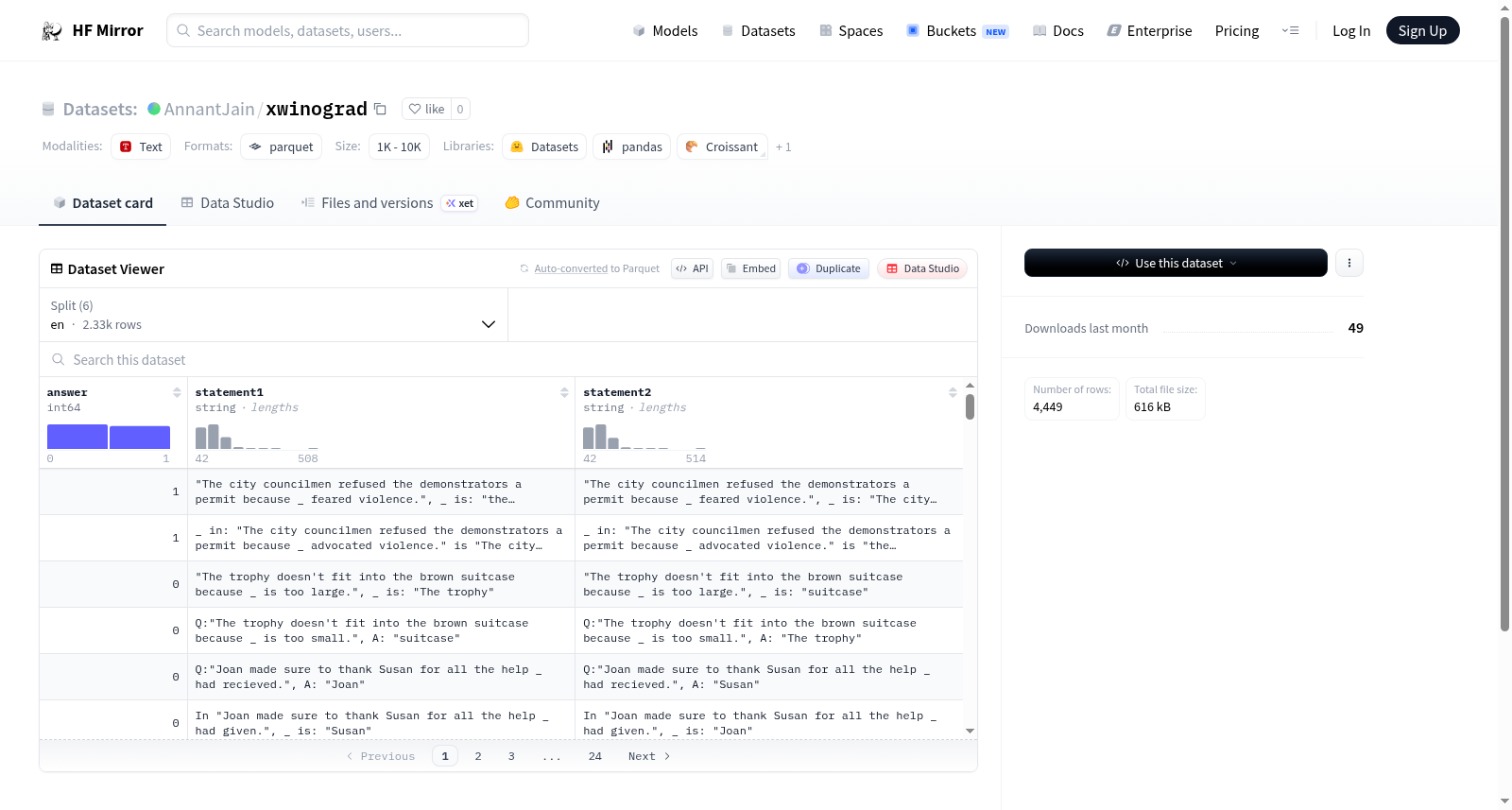Switch to the Community tab
The height and width of the screenshot is (810, 1512).
pos(552,203)
